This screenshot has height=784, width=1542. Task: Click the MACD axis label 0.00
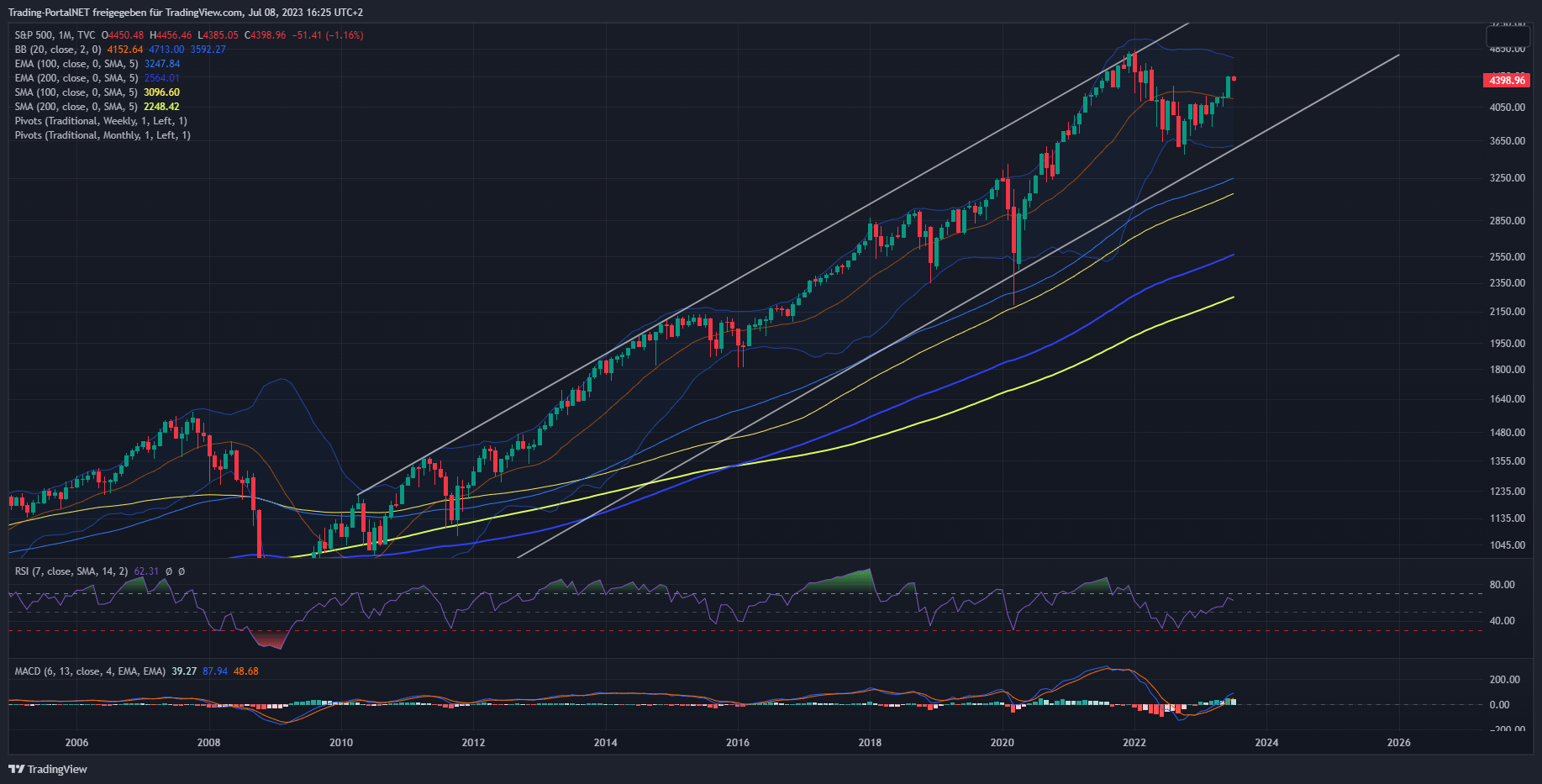tap(1500, 705)
